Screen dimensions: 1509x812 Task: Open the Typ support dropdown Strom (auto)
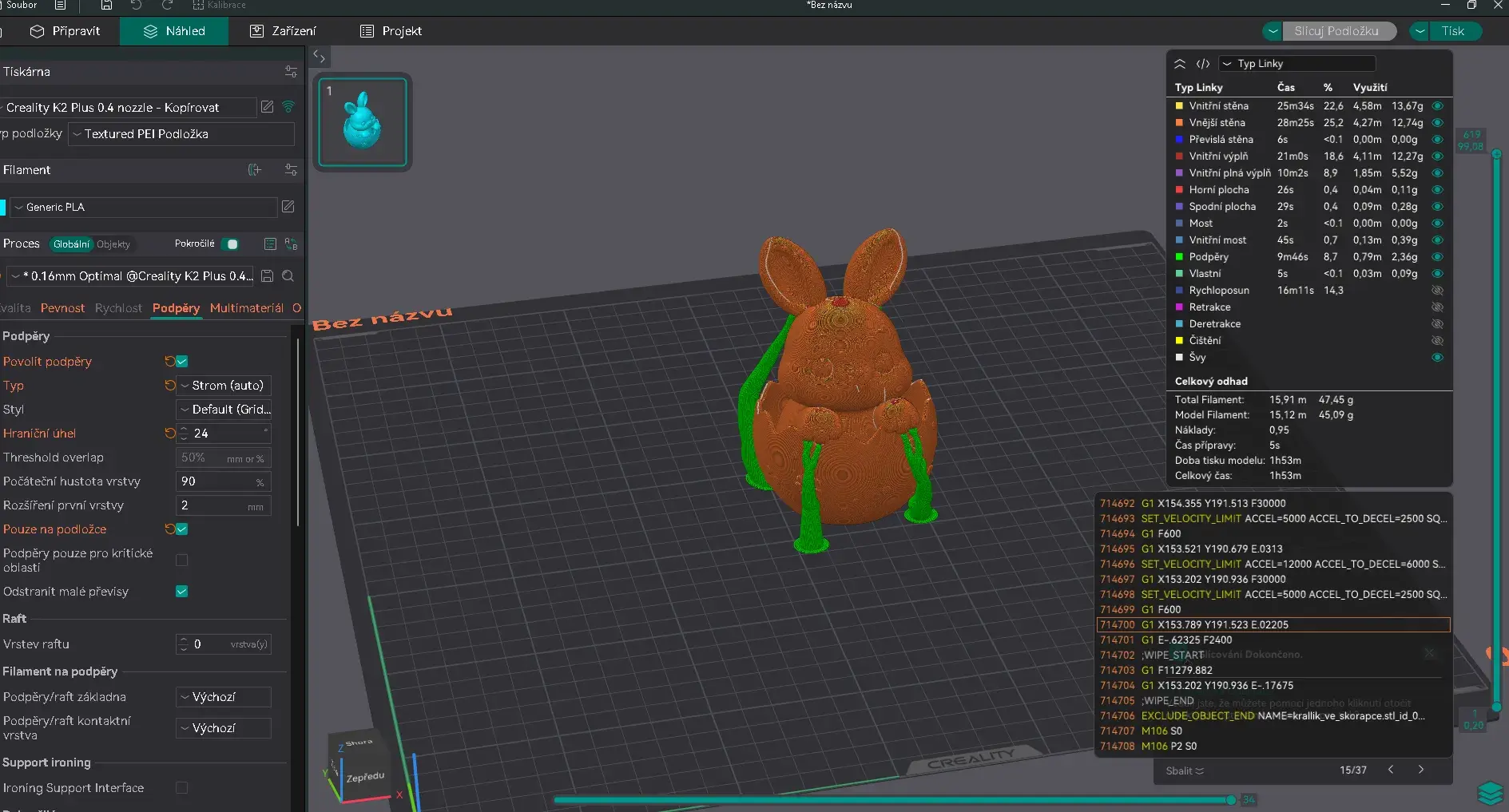click(x=224, y=386)
